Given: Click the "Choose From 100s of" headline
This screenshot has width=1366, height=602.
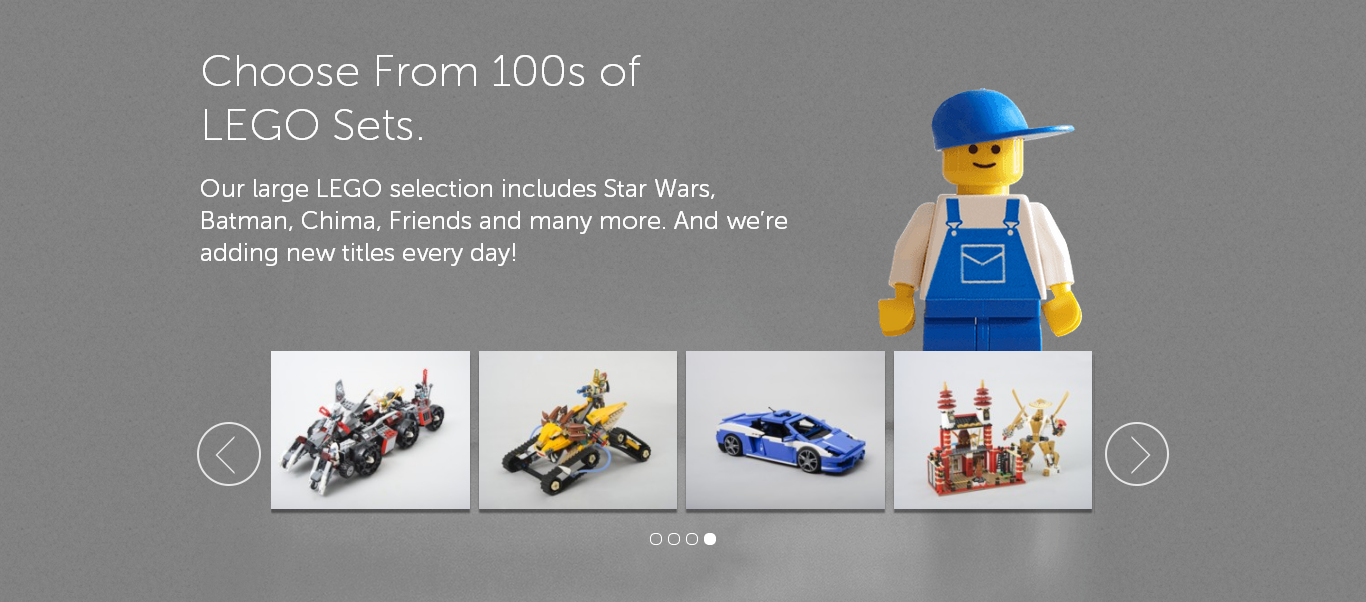Looking at the screenshot, I should [420, 72].
